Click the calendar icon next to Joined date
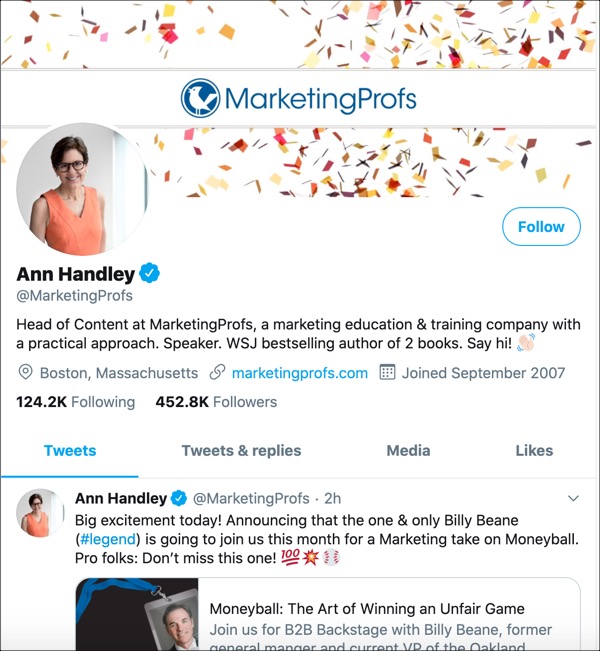The image size is (600, 651). pyautogui.click(x=387, y=373)
